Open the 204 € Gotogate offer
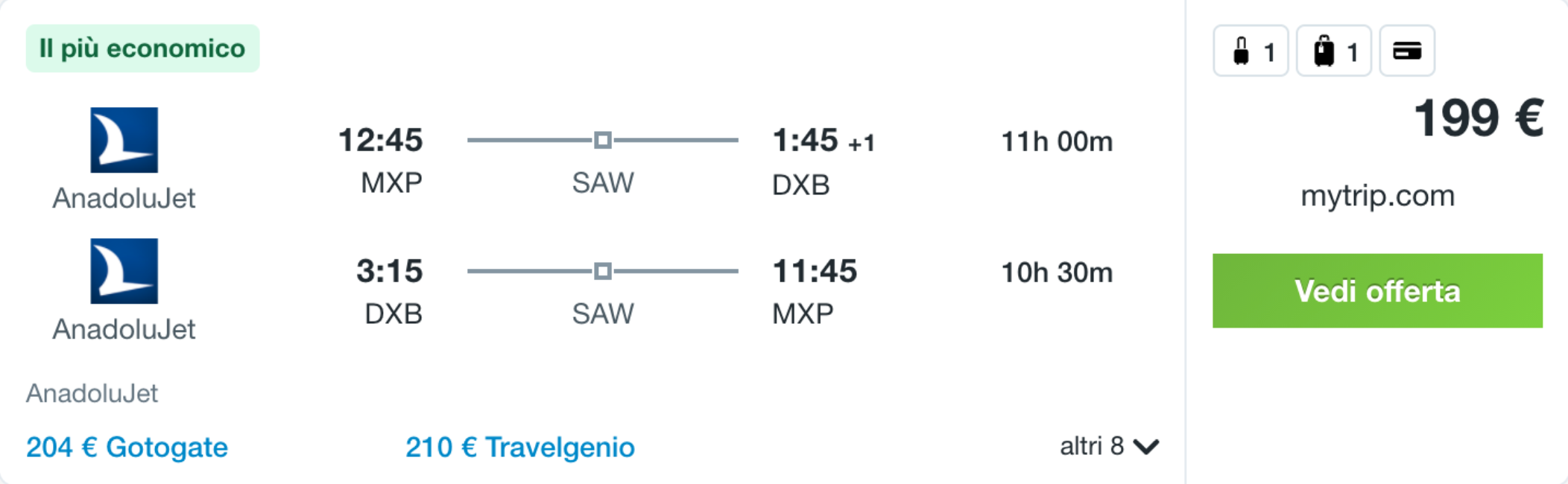The image size is (1568, 484). [x=127, y=447]
